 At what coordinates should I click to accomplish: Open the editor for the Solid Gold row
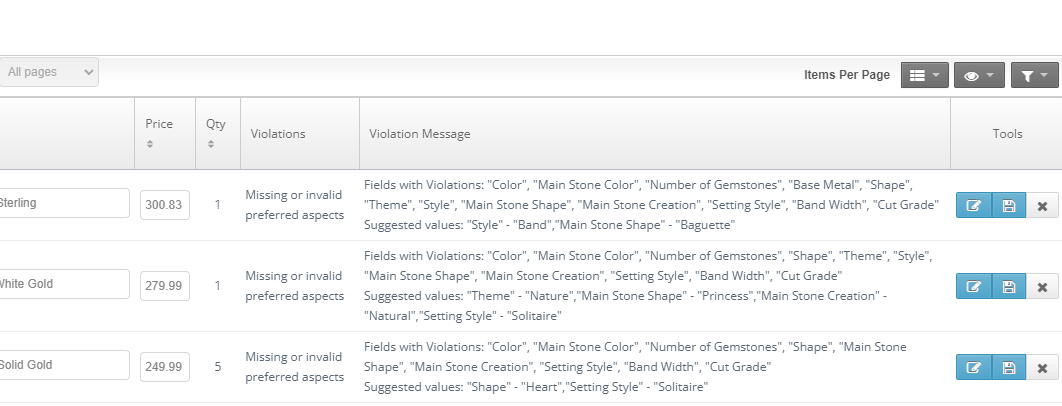pyautogui.click(x=973, y=367)
